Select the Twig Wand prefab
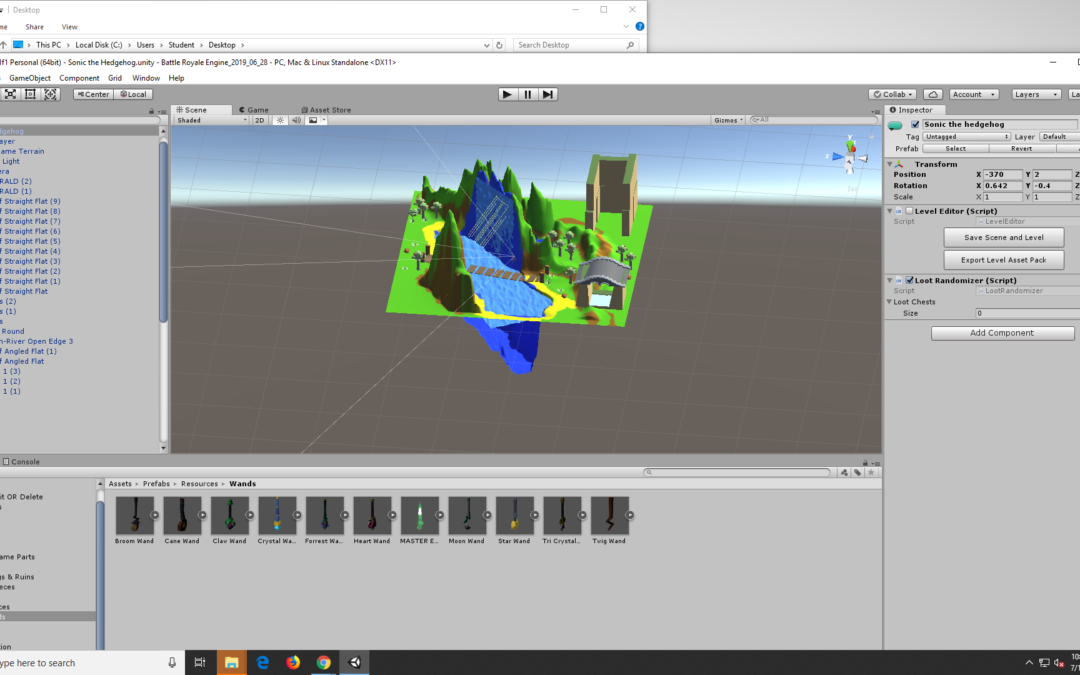Viewport: 1080px width, 675px height. coord(610,520)
